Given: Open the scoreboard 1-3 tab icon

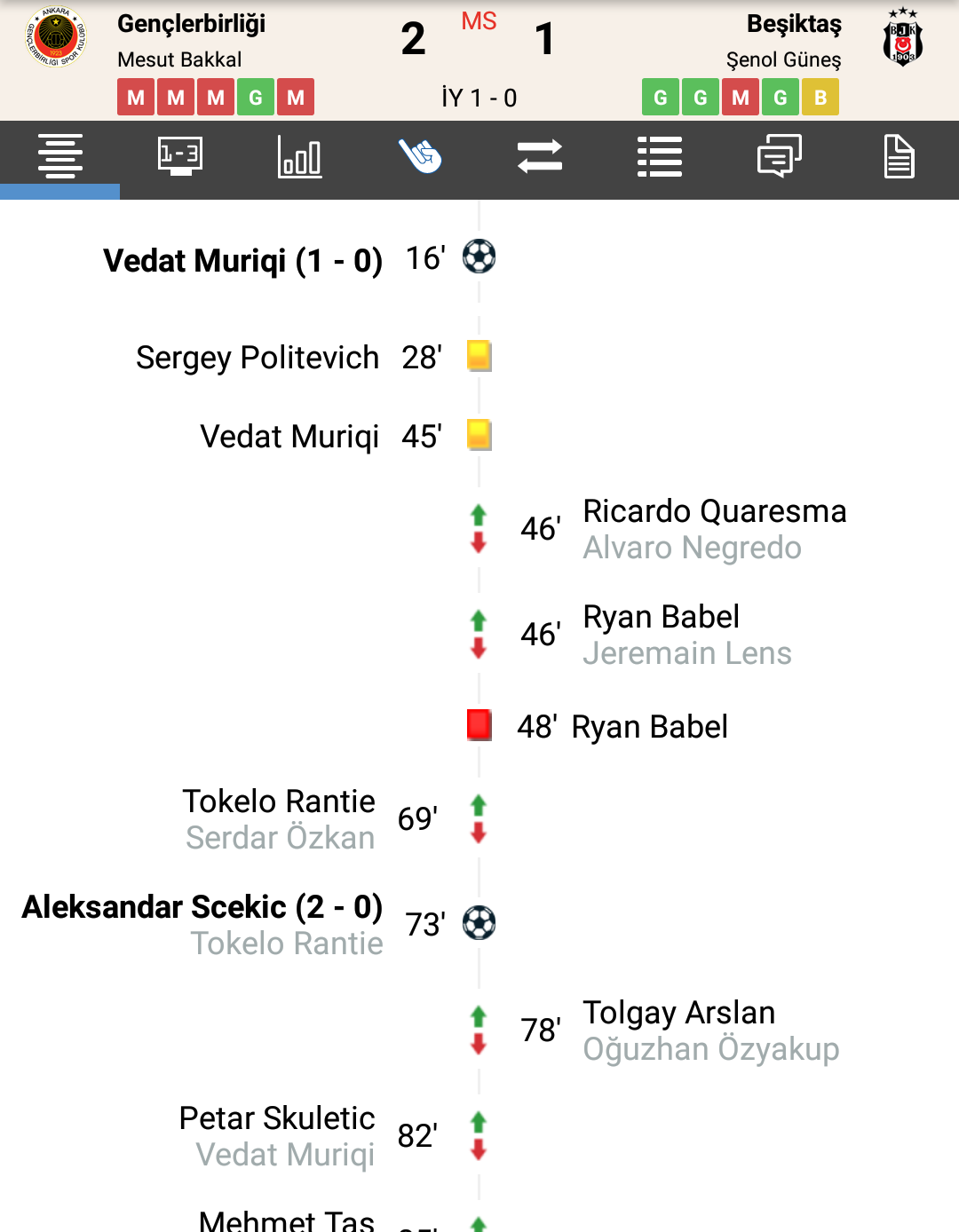Looking at the screenshot, I should click(x=179, y=157).
